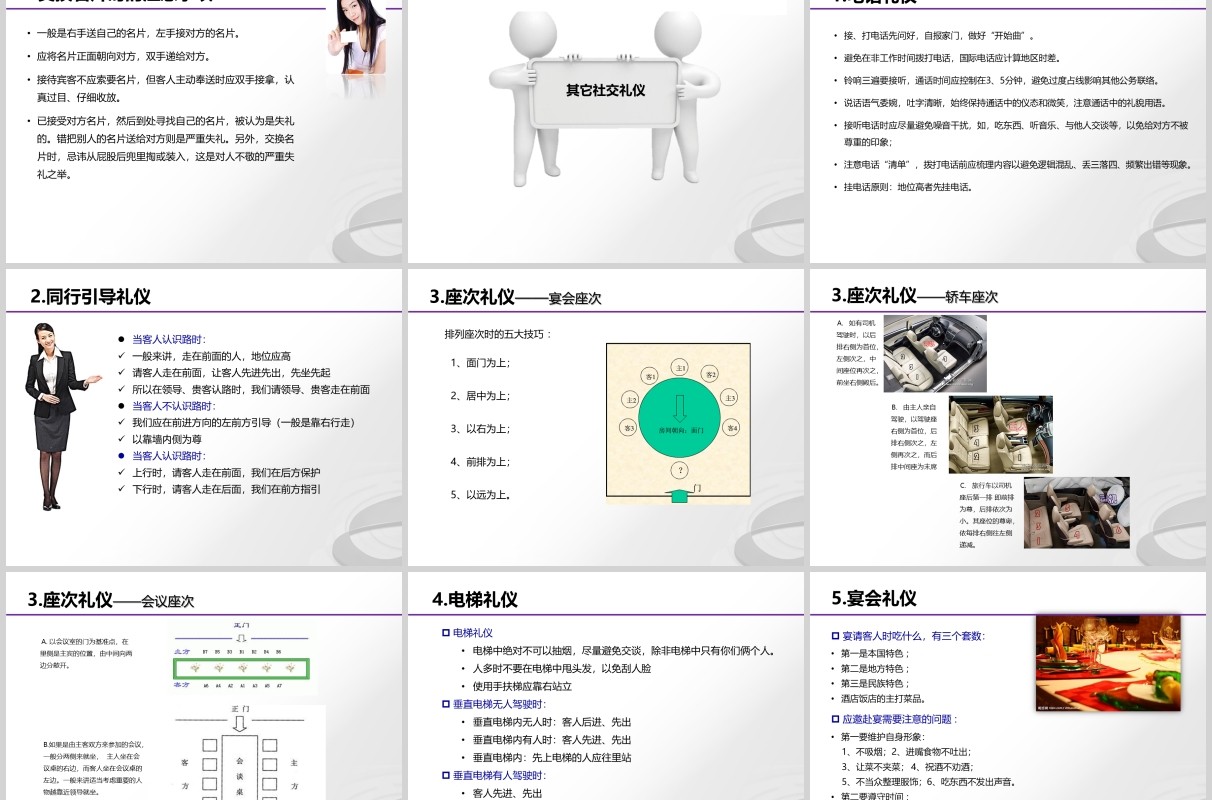Select bullet '当客人不认识路时:'

(x=173, y=406)
